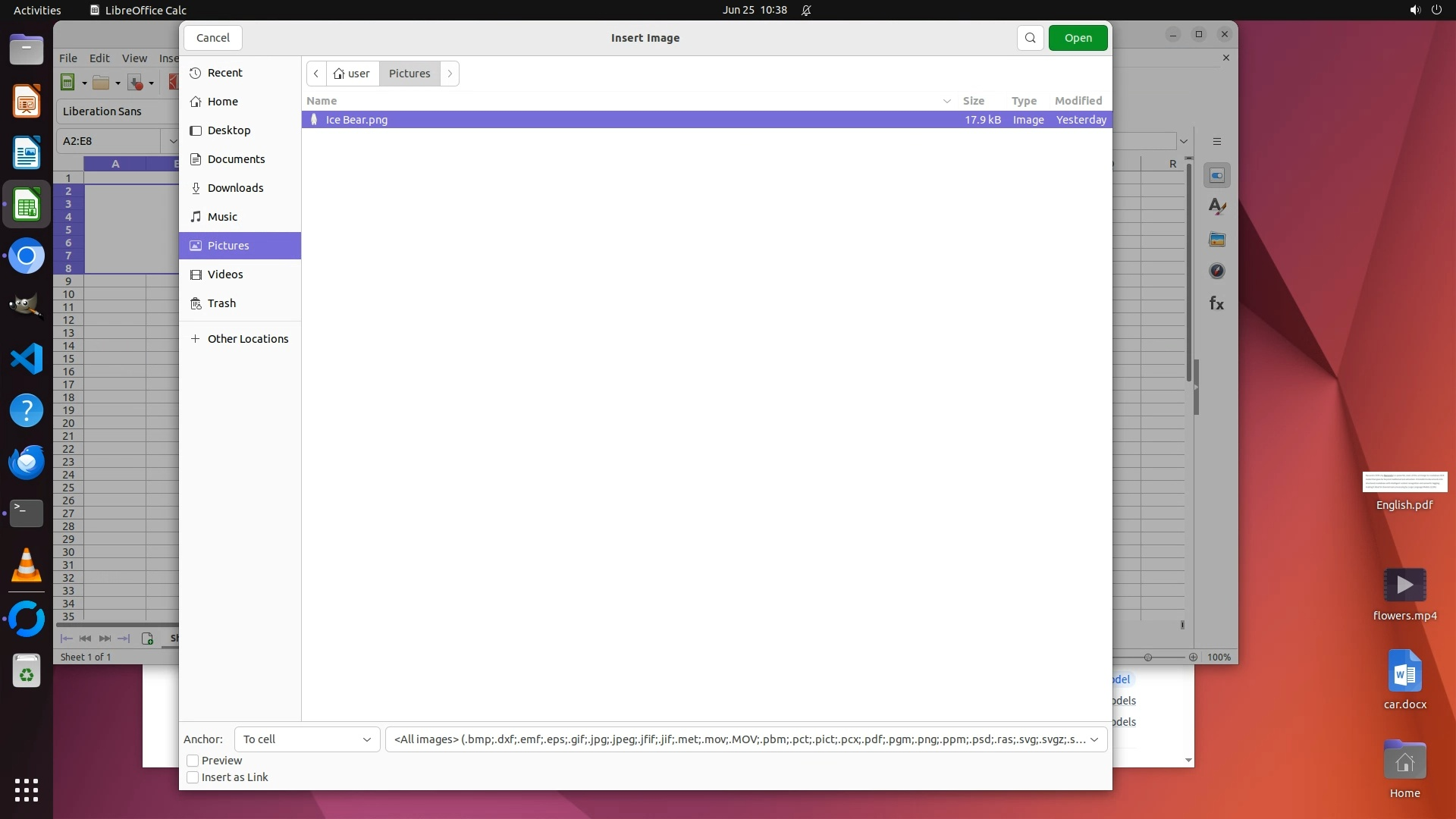Open the Sidebar Gallery panel icon
1456x819 pixels.
pyautogui.click(x=1217, y=240)
